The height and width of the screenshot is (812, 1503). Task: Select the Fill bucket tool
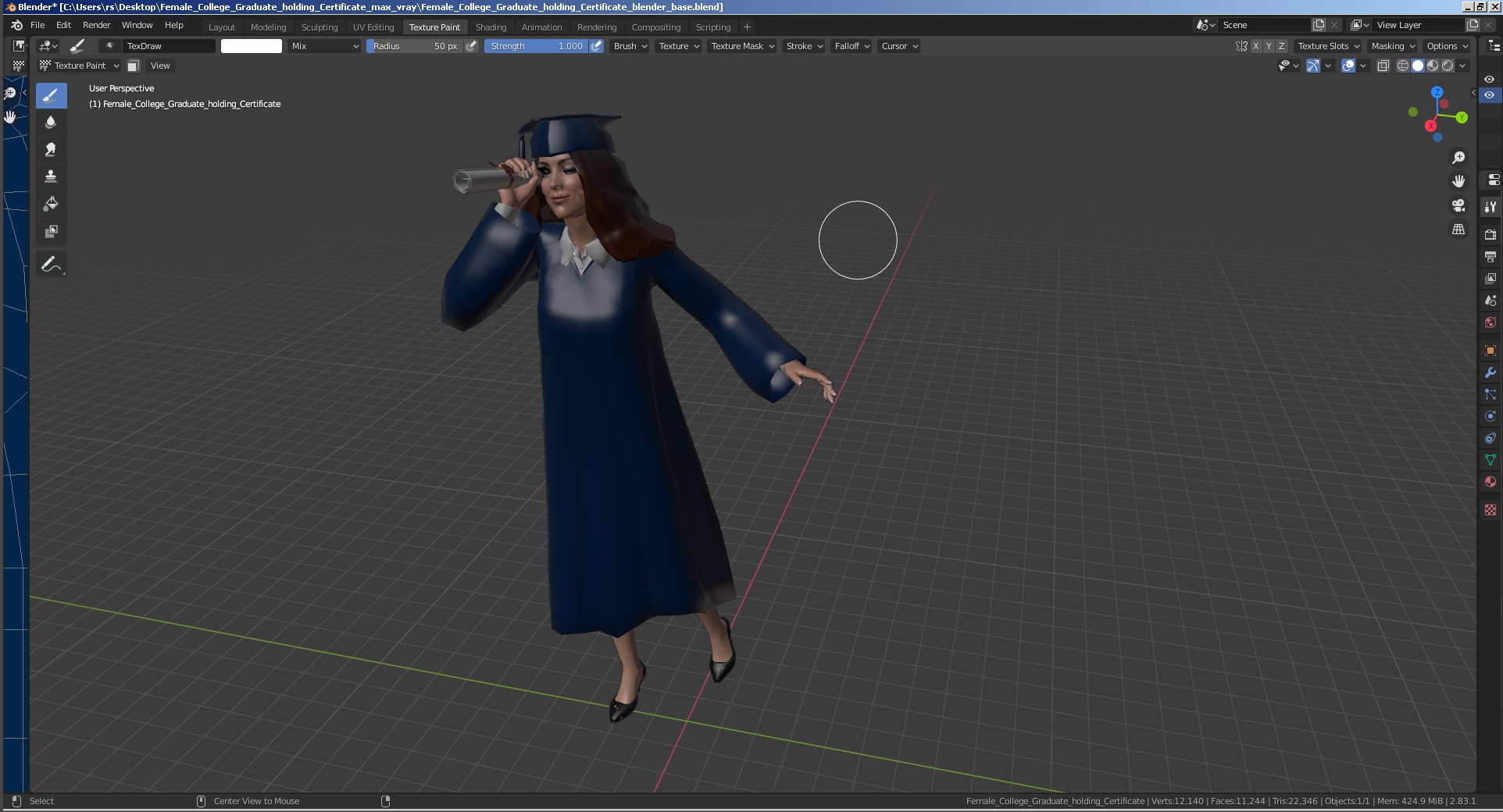click(x=51, y=205)
